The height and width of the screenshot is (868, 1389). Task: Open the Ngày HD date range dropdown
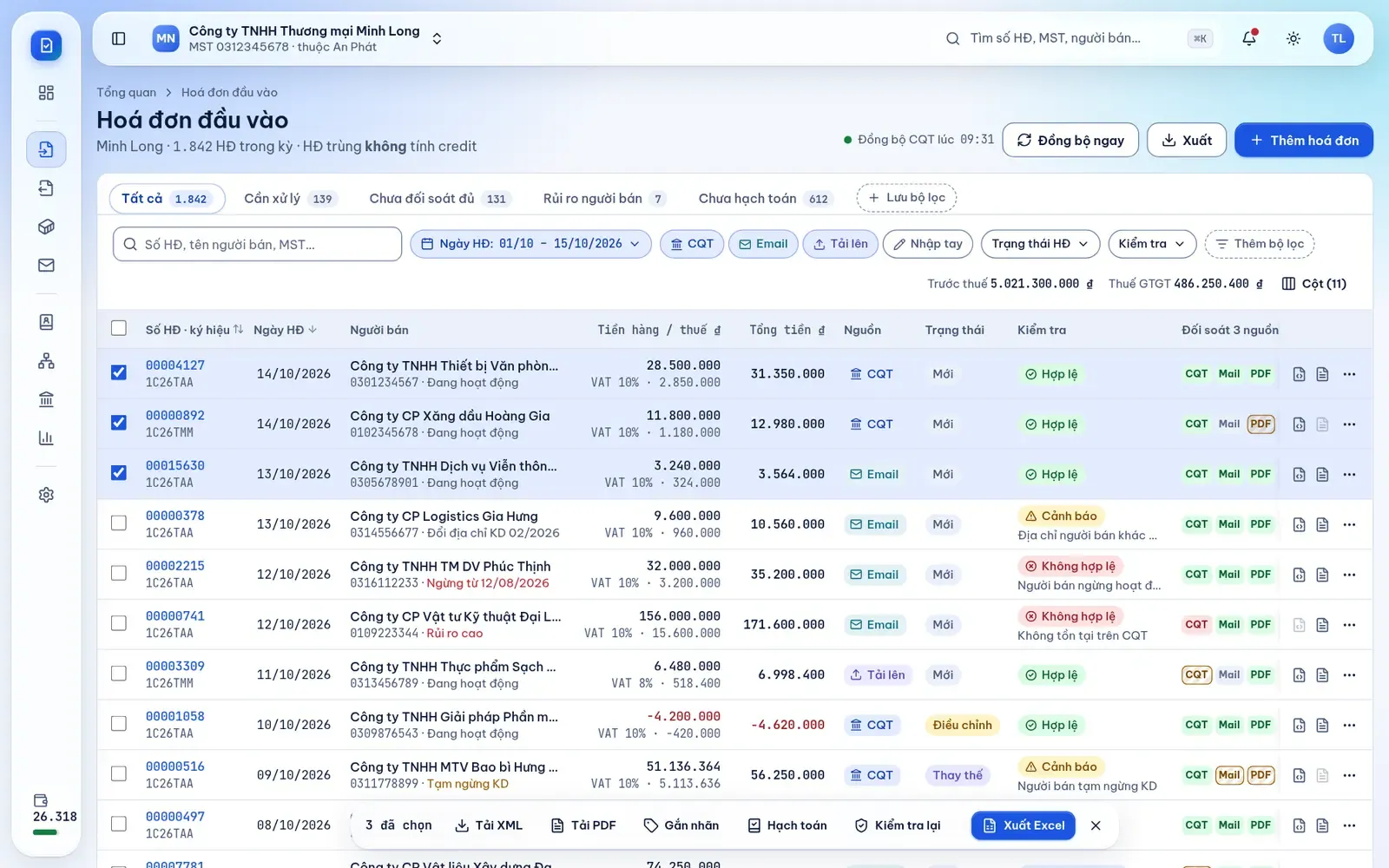tap(530, 245)
